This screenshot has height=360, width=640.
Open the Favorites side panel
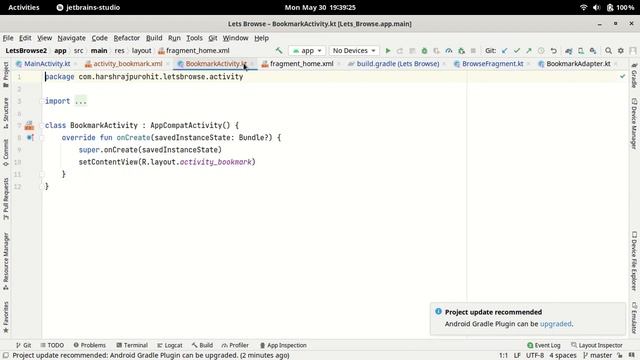[x=6, y=317]
